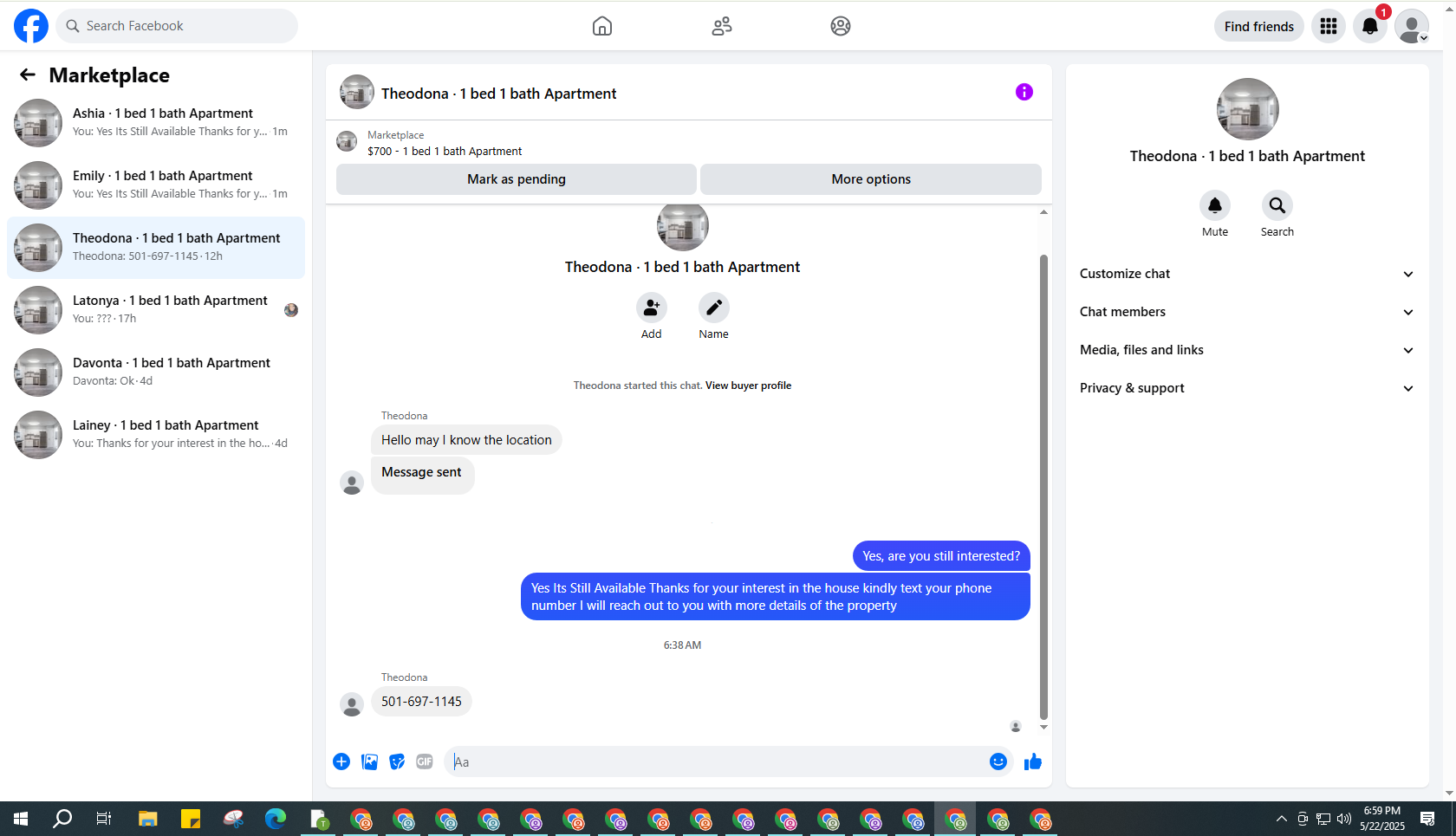Open the account profile avatar menu
Image resolution: width=1456 pixels, height=836 pixels.
pos(1412,26)
